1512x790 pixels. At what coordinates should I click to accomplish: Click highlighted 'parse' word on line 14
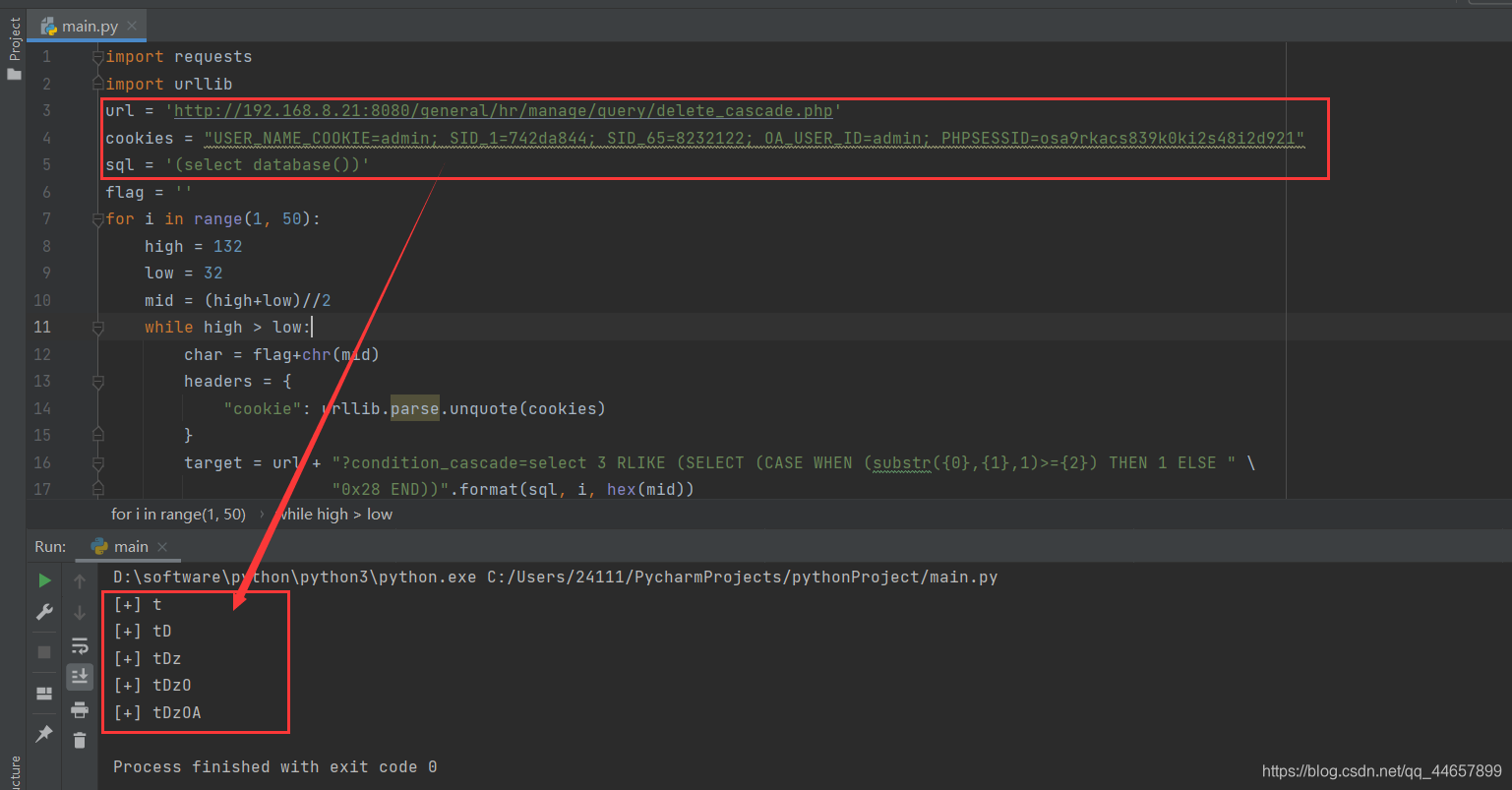415,408
